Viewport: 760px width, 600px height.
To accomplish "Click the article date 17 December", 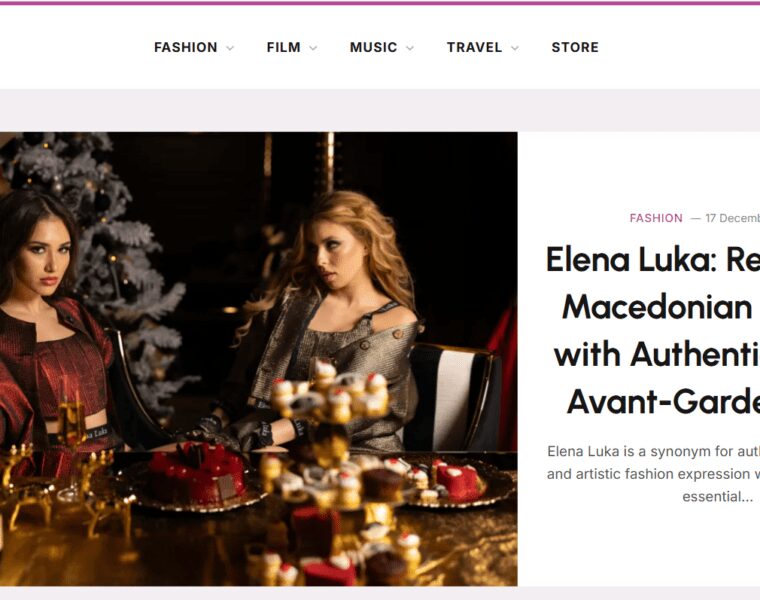I will (732, 218).
